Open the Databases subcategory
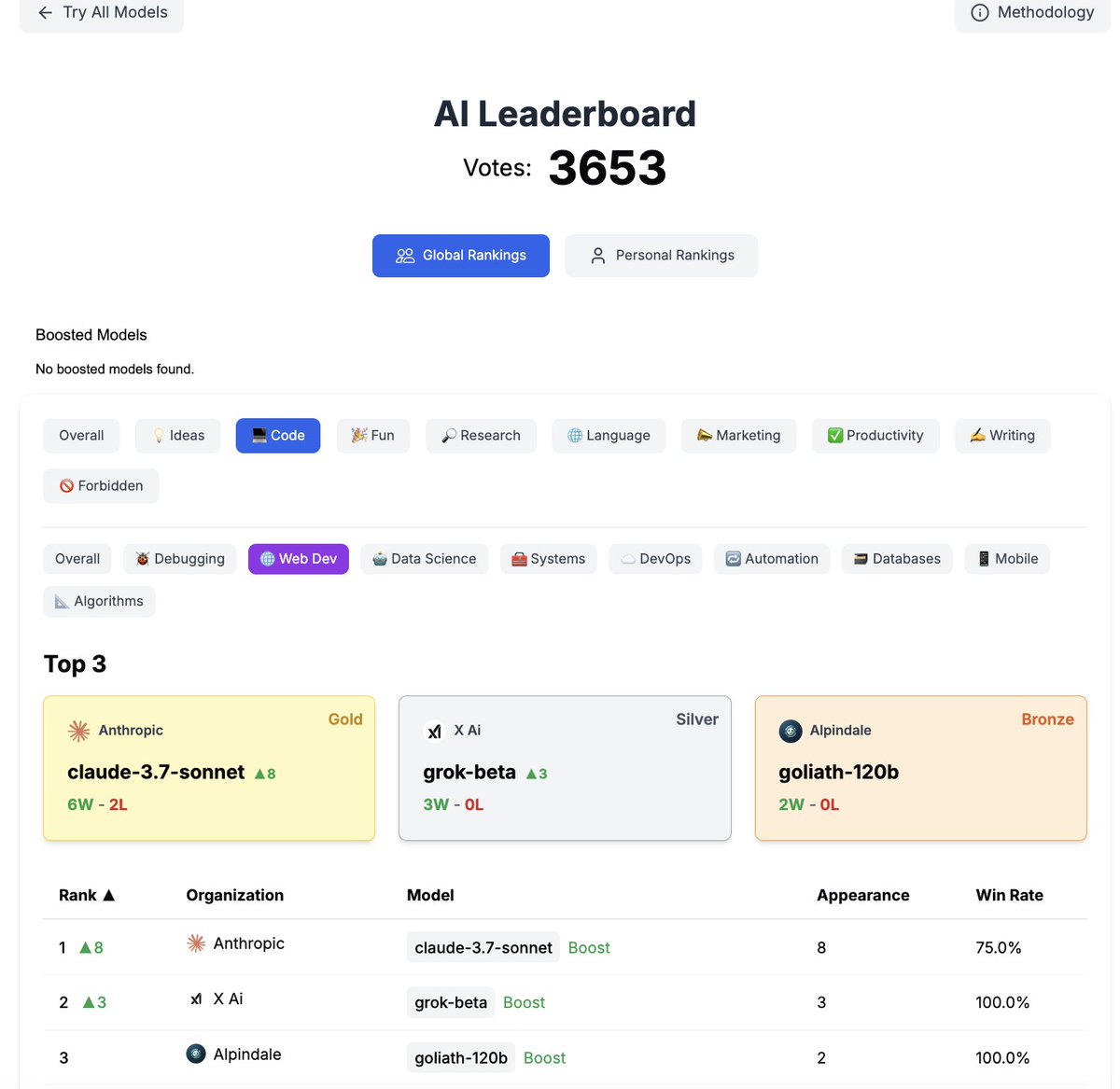1120x1089 pixels. (897, 559)
